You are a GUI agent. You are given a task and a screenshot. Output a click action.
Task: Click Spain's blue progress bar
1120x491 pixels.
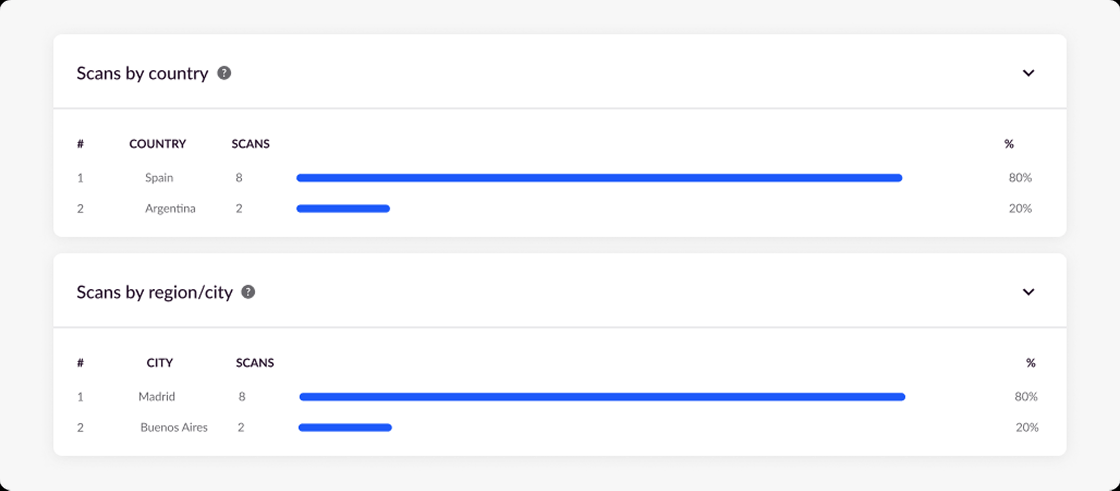coord(599,178)
